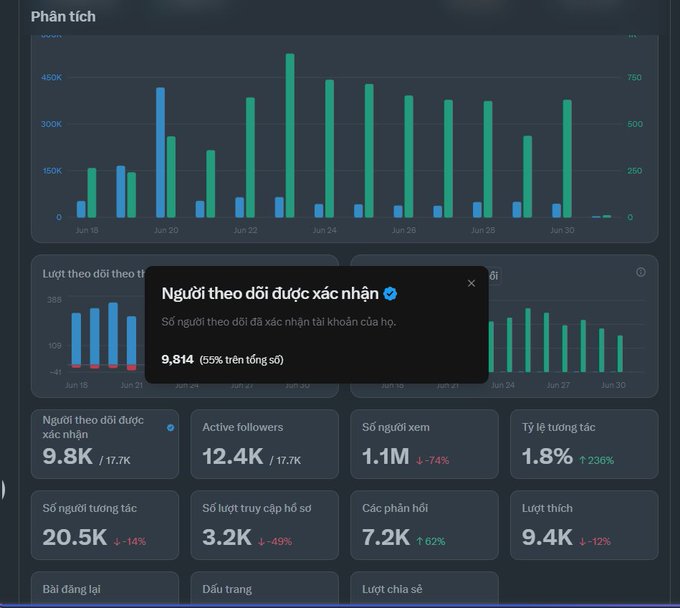The image size is (680, 608).
Task: Click the Jun 22 date label
Action: [x=245, y=230]
